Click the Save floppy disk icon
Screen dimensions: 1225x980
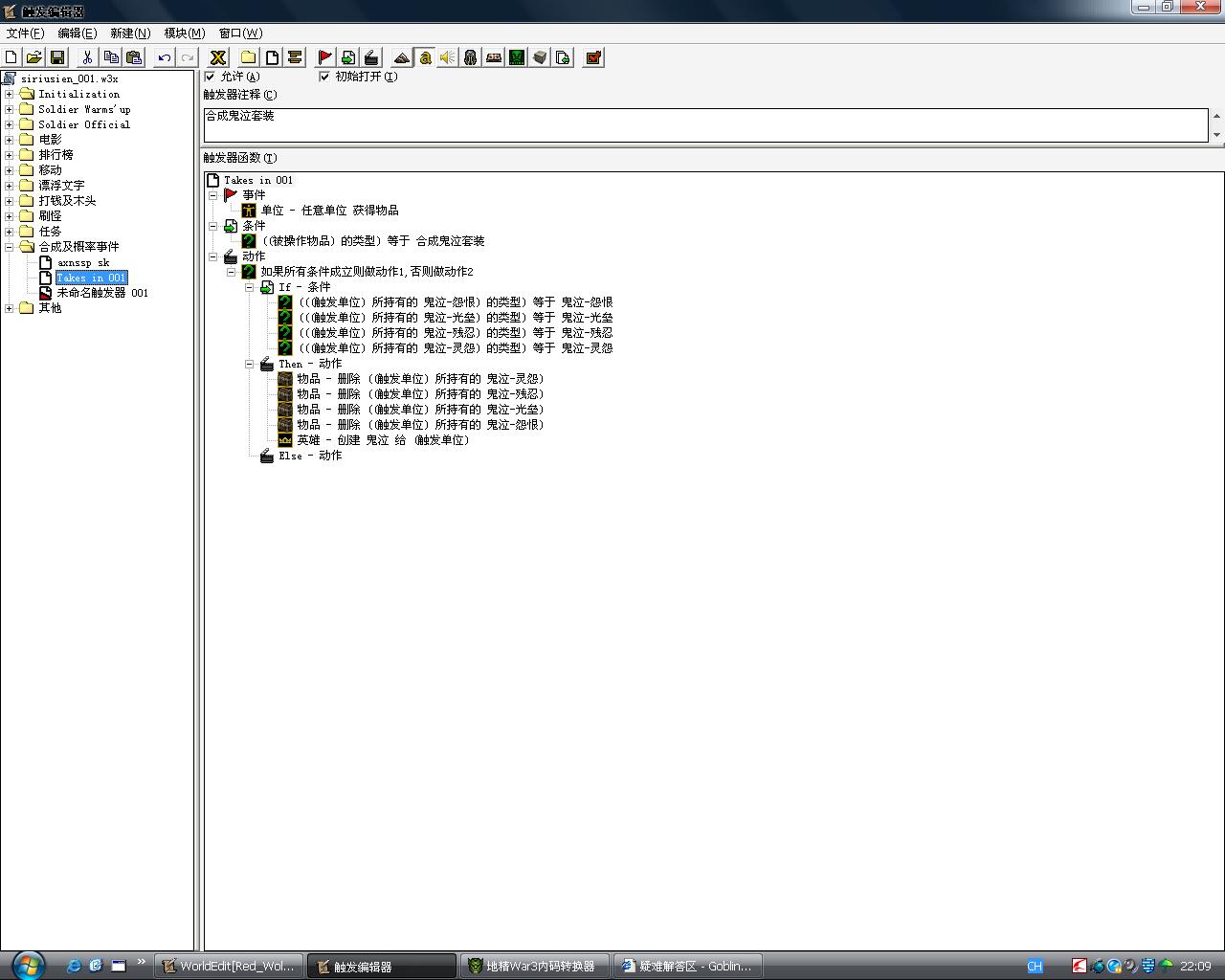[57, 57]
